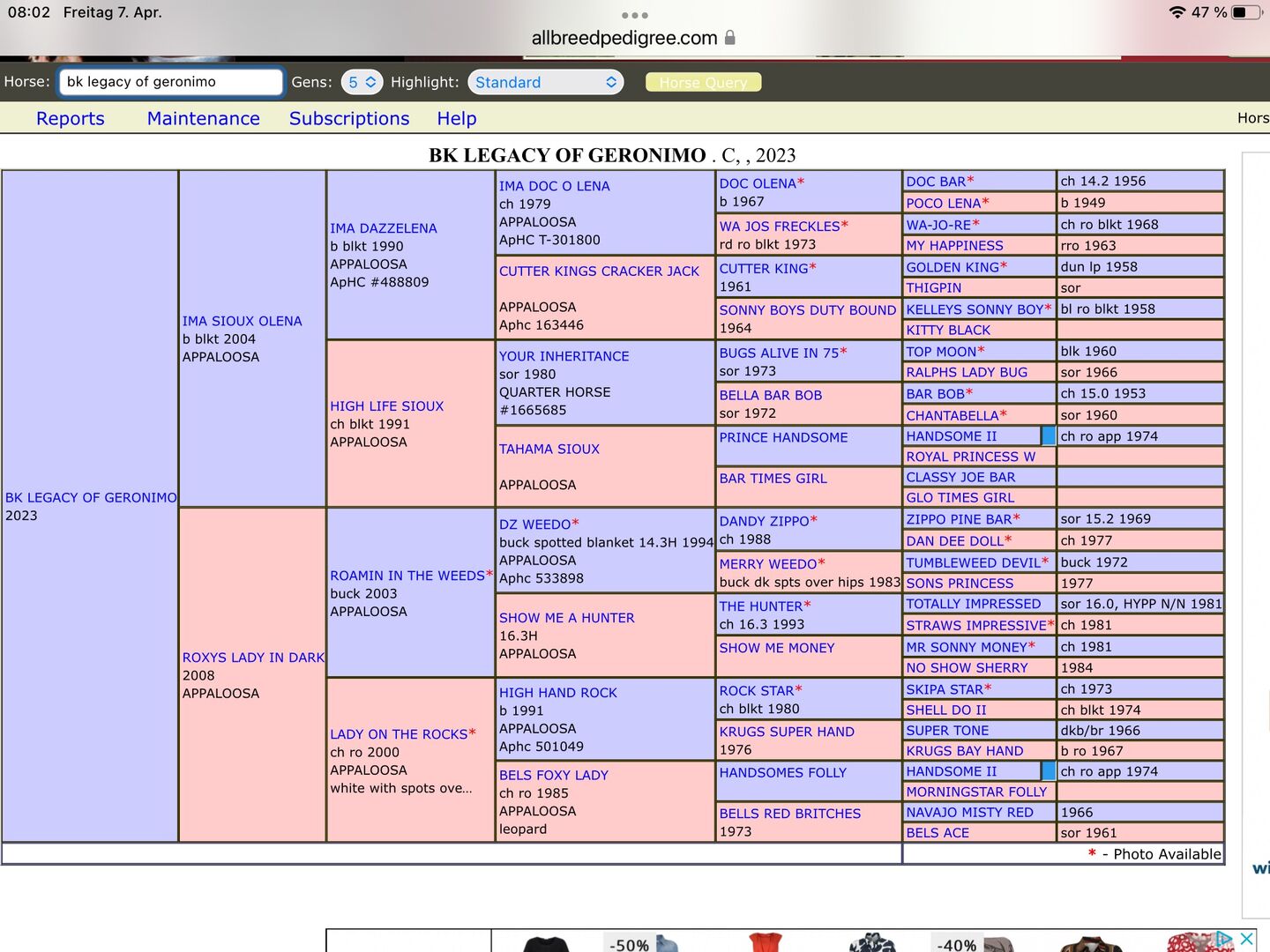Follow the ROXYS LADY IN DARK link
The width and height of the screenshot is (1270, 952).
[253, 658]
